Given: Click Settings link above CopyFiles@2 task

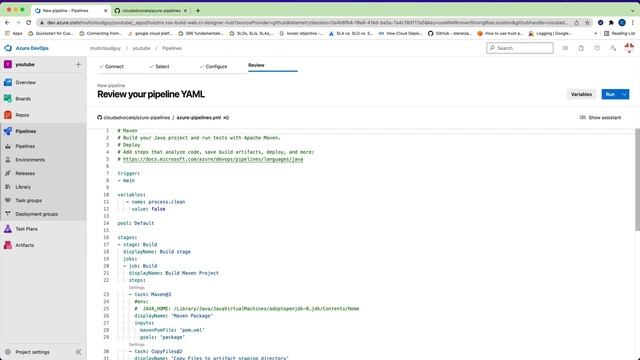Looking at the screenshot, I should (137, 344).
